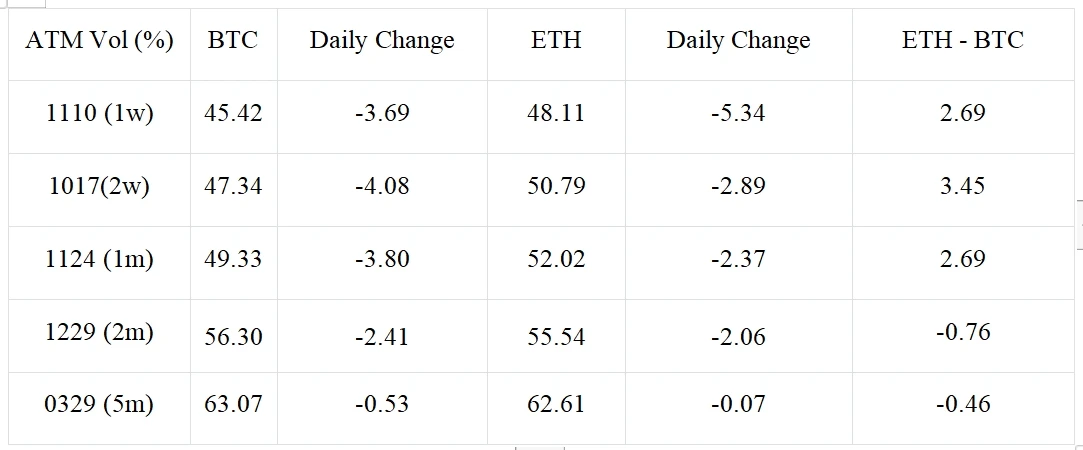Select the 1110 (1w) row label
The height and width of the screenshot is (450, 1083).
100,113
